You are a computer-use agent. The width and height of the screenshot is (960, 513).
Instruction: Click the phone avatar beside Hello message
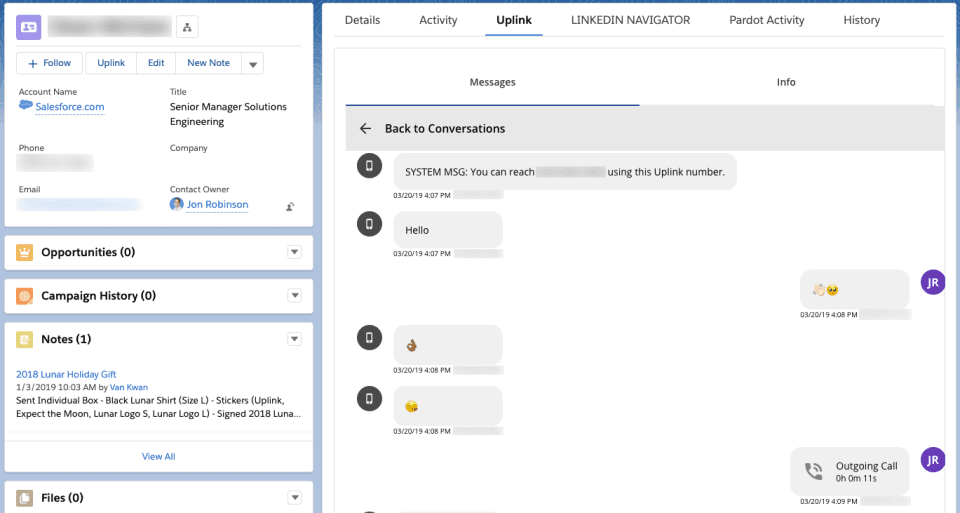(x=369, y=224)
